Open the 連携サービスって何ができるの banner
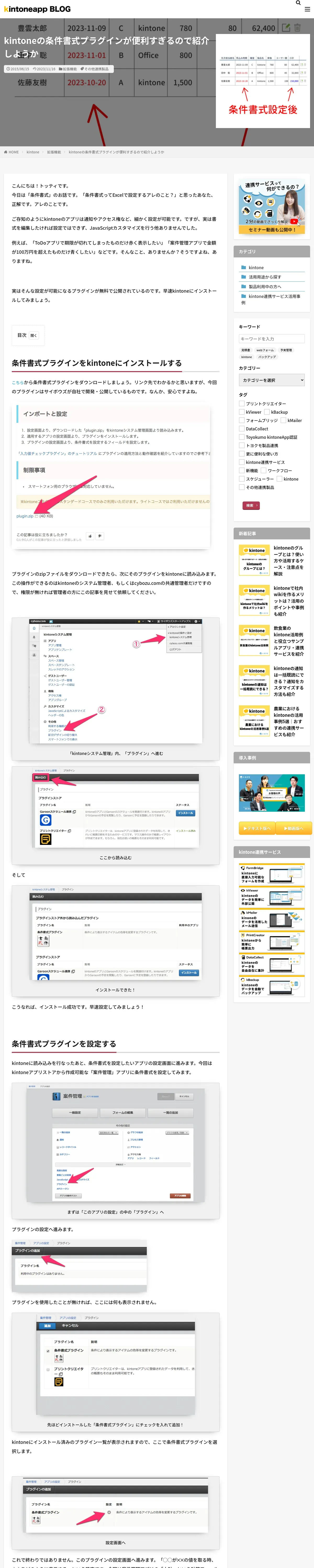Image resolution: width=314 pixels, height=1568 pixels. coord(271,207)
